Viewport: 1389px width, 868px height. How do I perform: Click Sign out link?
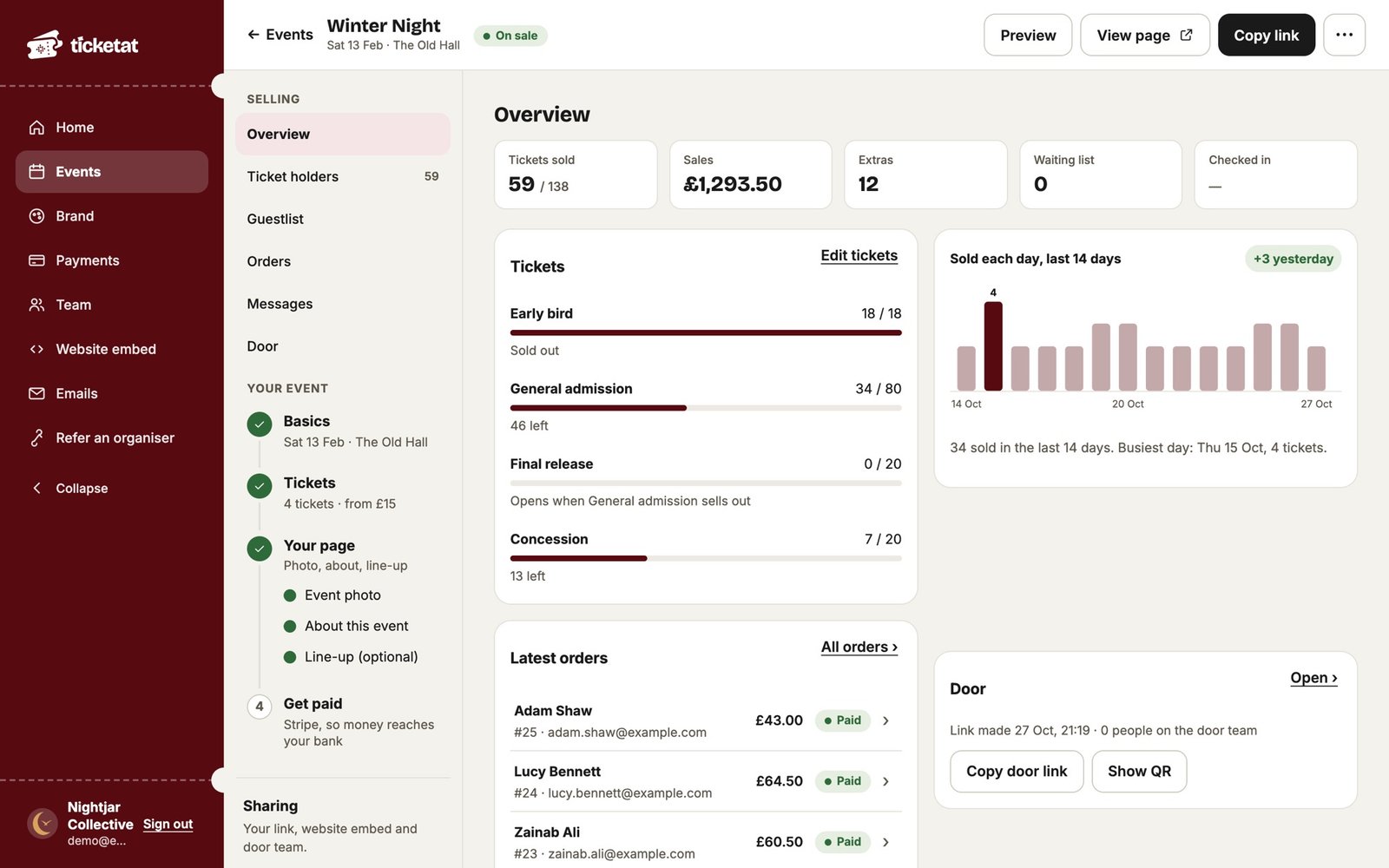point(168,824)
